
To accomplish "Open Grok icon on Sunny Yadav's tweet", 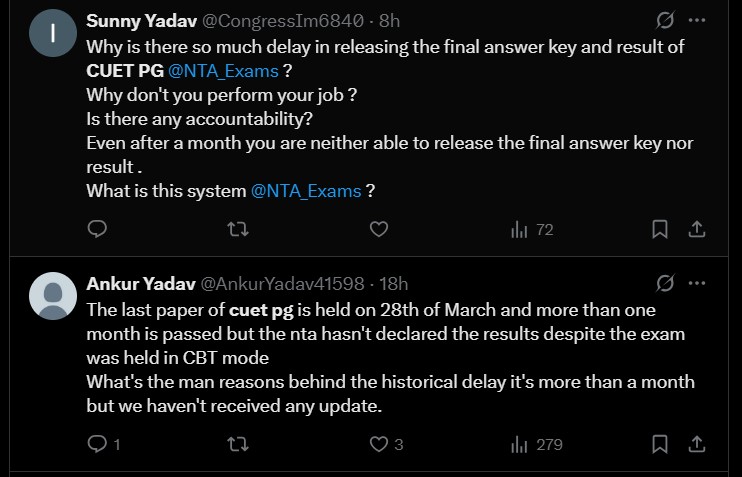I will [662, 20].
